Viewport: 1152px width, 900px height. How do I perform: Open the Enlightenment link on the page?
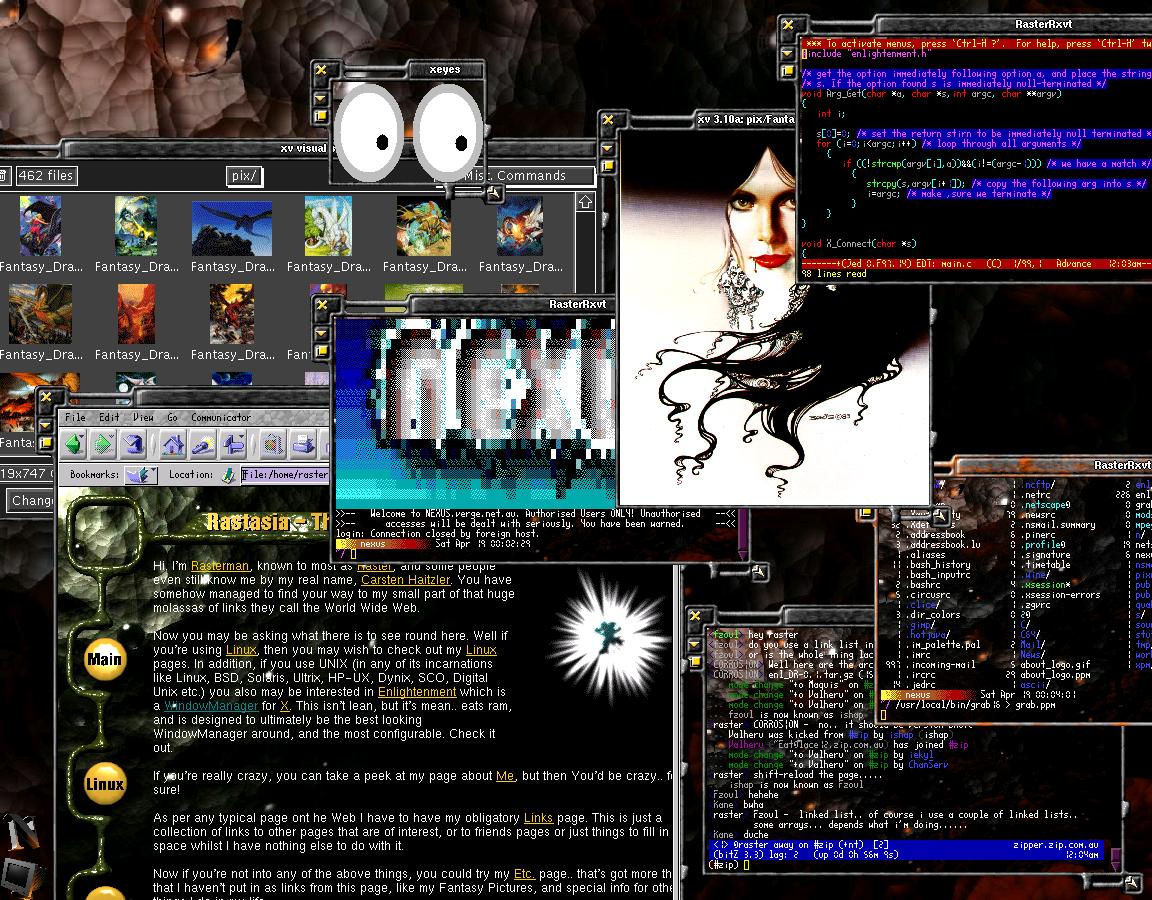pos(417,692)
